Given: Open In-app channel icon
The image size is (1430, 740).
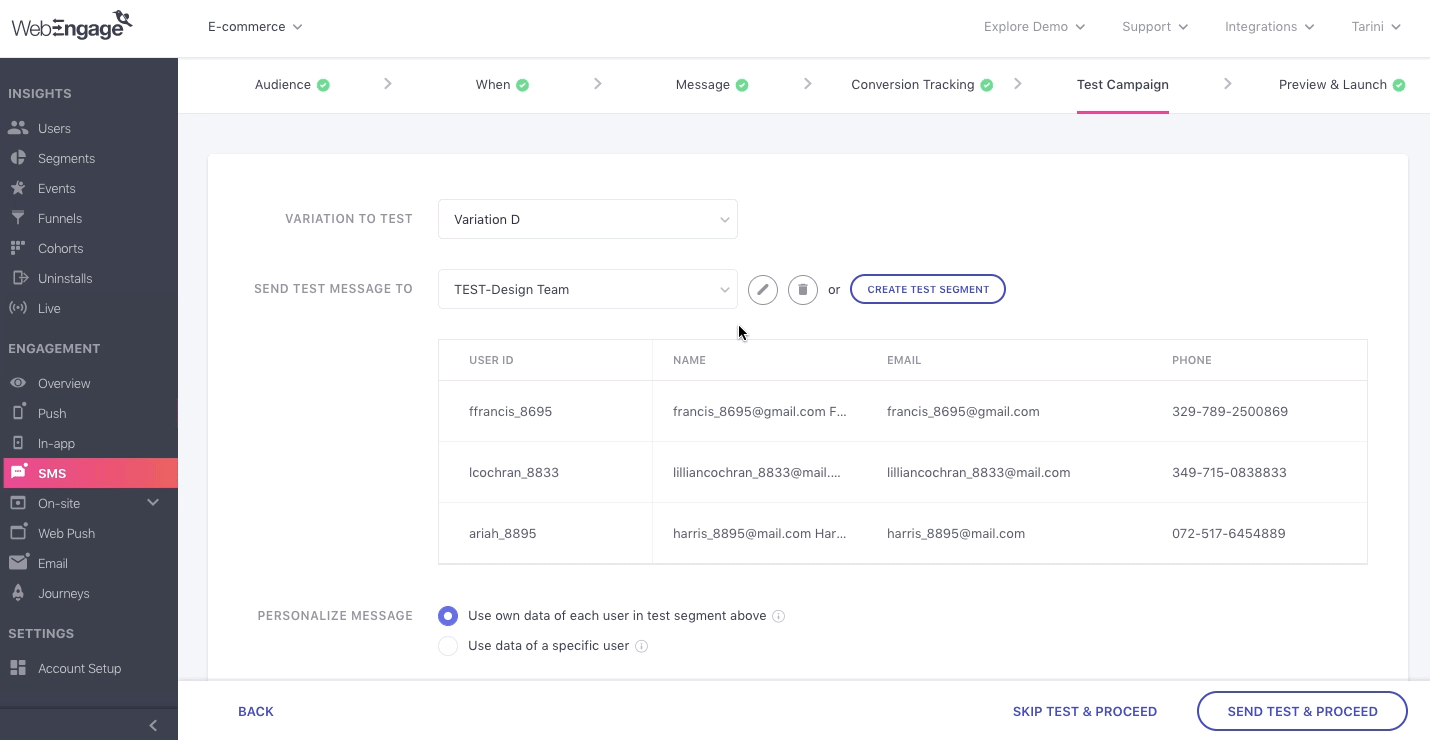Looking at the screenshot, I should click(x=18, y=443).
